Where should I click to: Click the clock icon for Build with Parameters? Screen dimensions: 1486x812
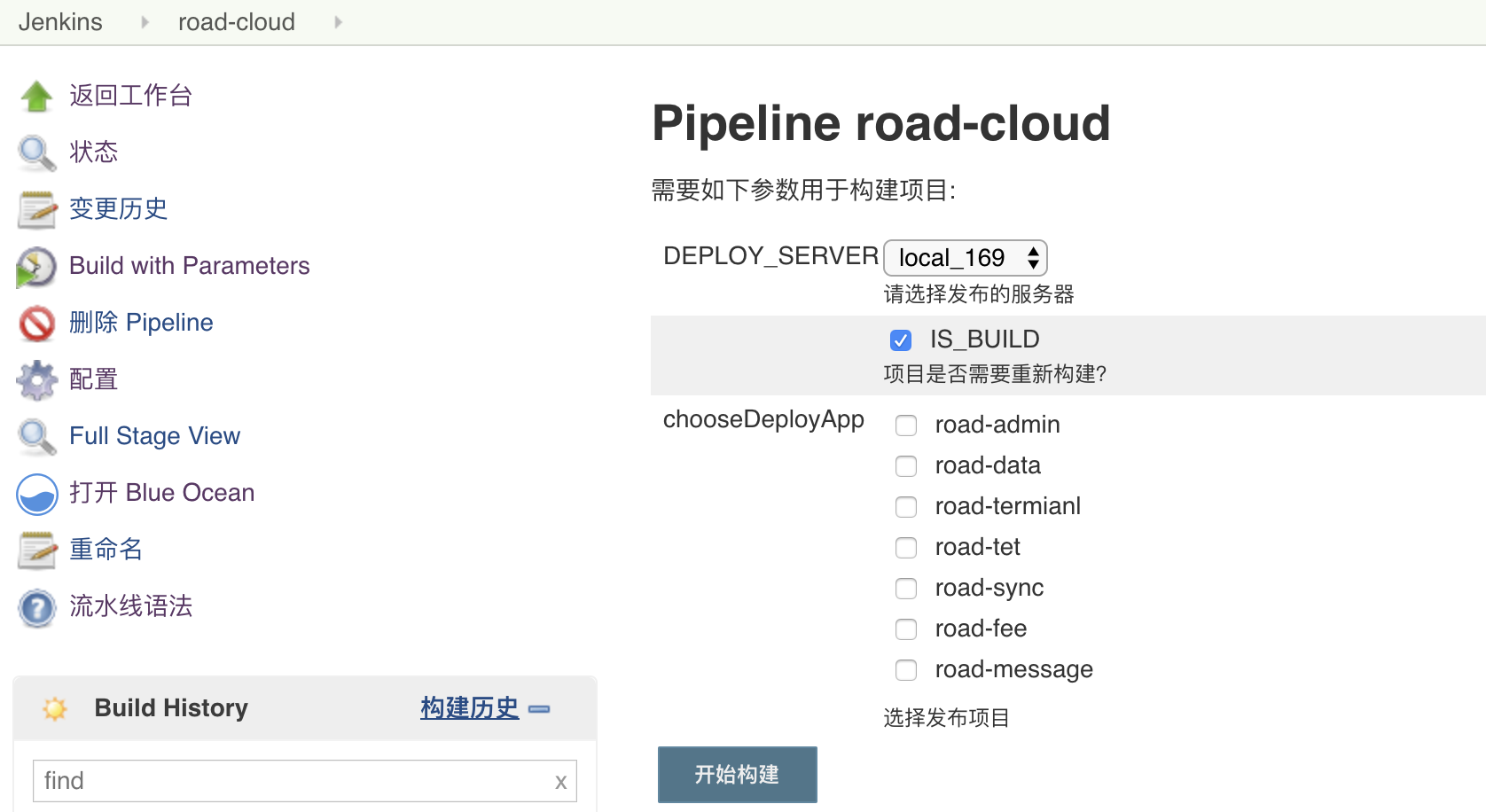[x=37, y=267]
